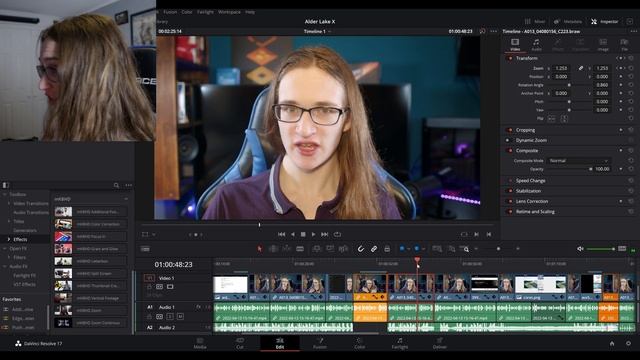Click the Play forward button

click(313, 234)
